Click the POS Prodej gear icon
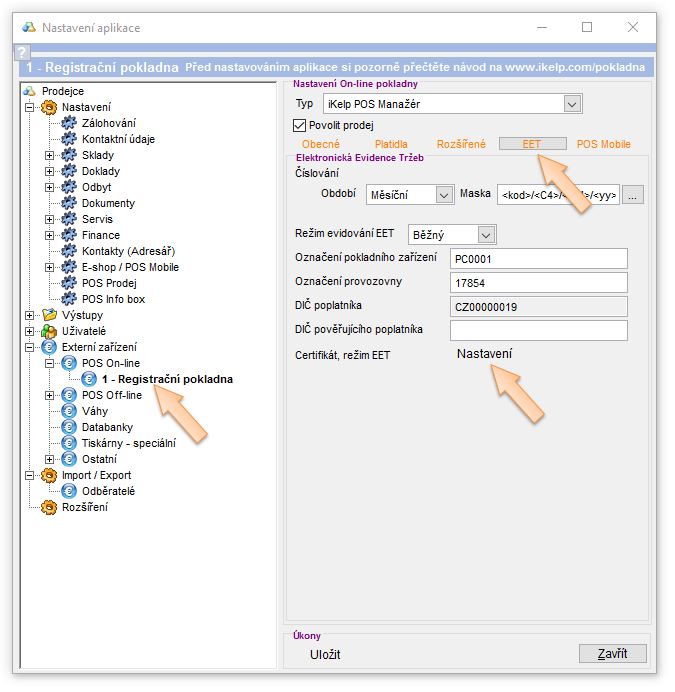This screenshot has width=675, height=692. pyautogui.click(x=68, y=283)
